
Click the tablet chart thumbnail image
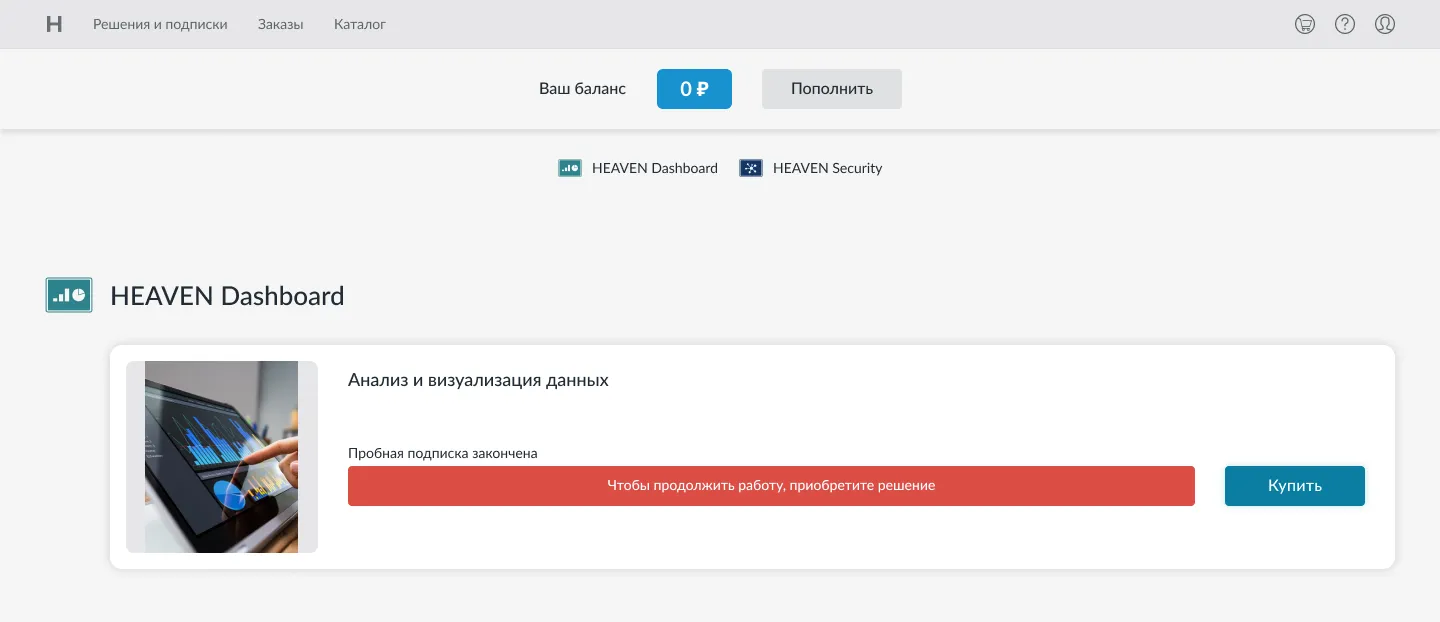[x=222, y=457]
